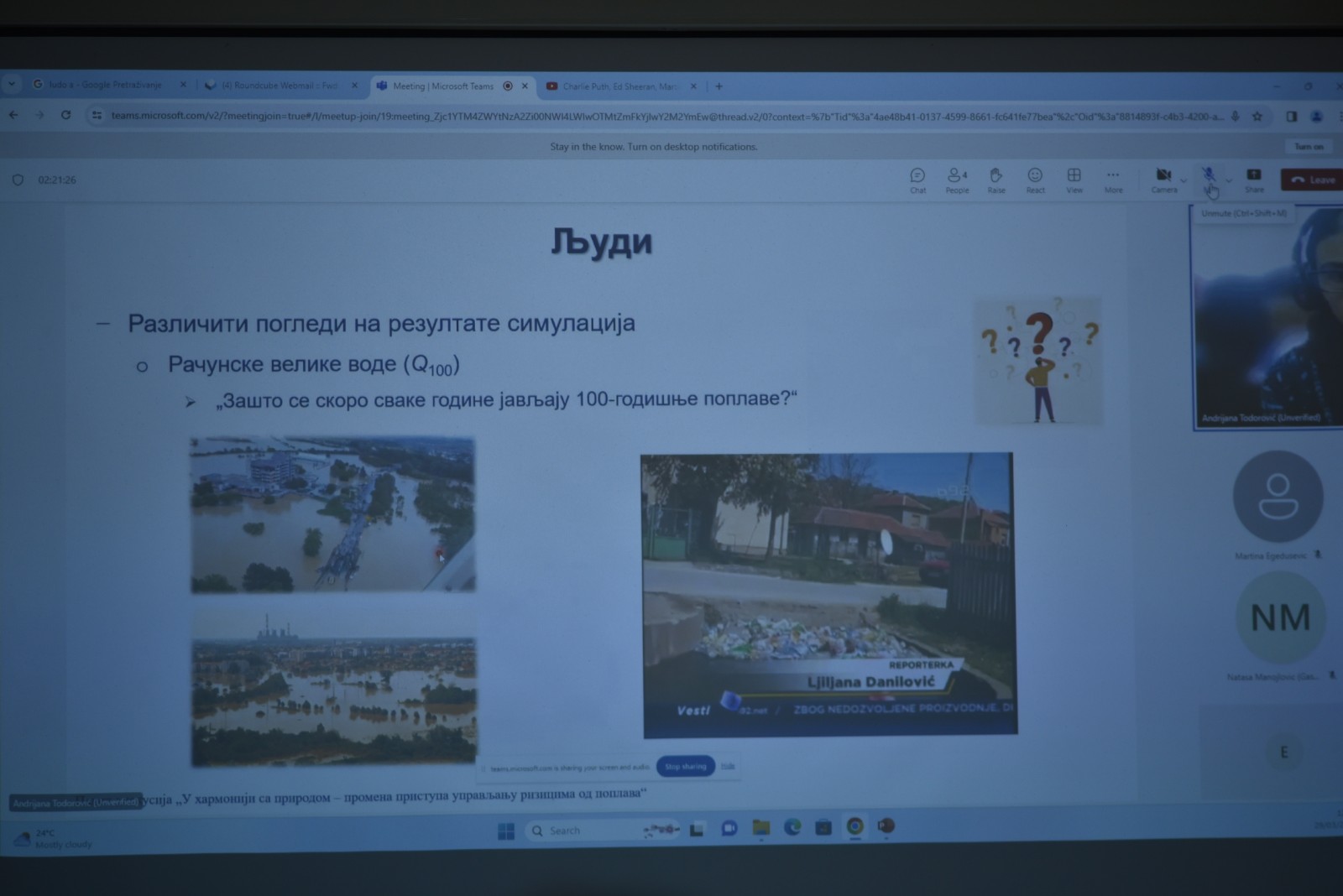Image resolution: width=1343 pixels, height=896 pixels.
Task: Open the Chat panel in Teams
Action: [x=917, y=180]
